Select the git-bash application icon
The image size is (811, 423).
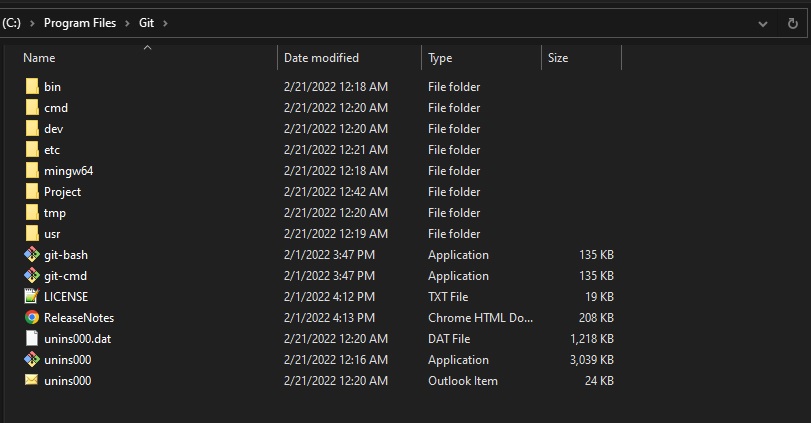[31, 255]
